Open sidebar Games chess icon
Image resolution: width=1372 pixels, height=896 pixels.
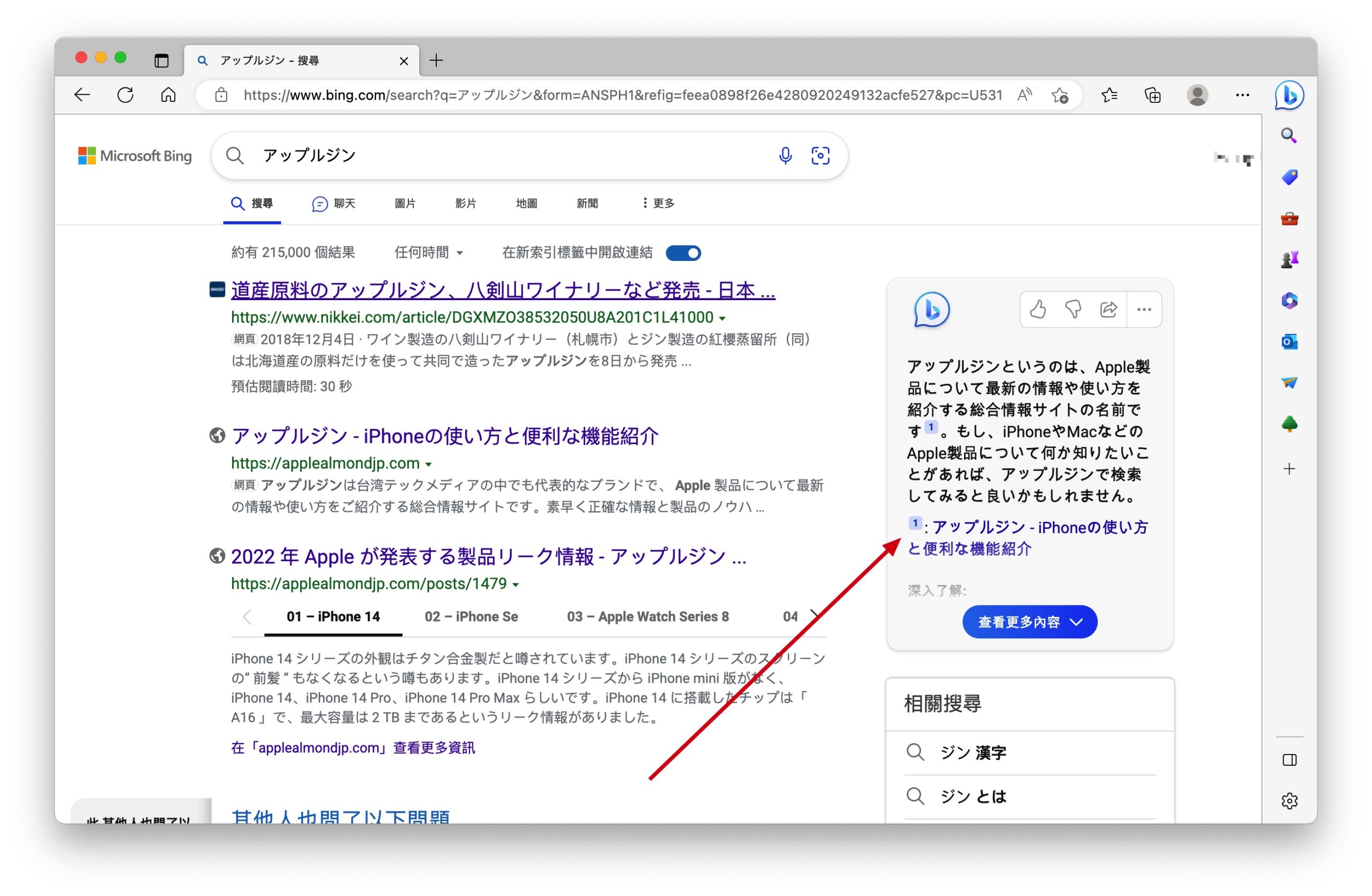coord(1289,260)
